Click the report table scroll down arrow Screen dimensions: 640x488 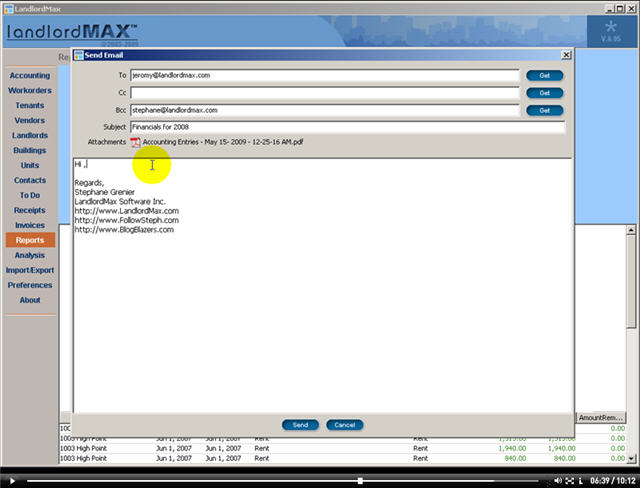(631, 459)
